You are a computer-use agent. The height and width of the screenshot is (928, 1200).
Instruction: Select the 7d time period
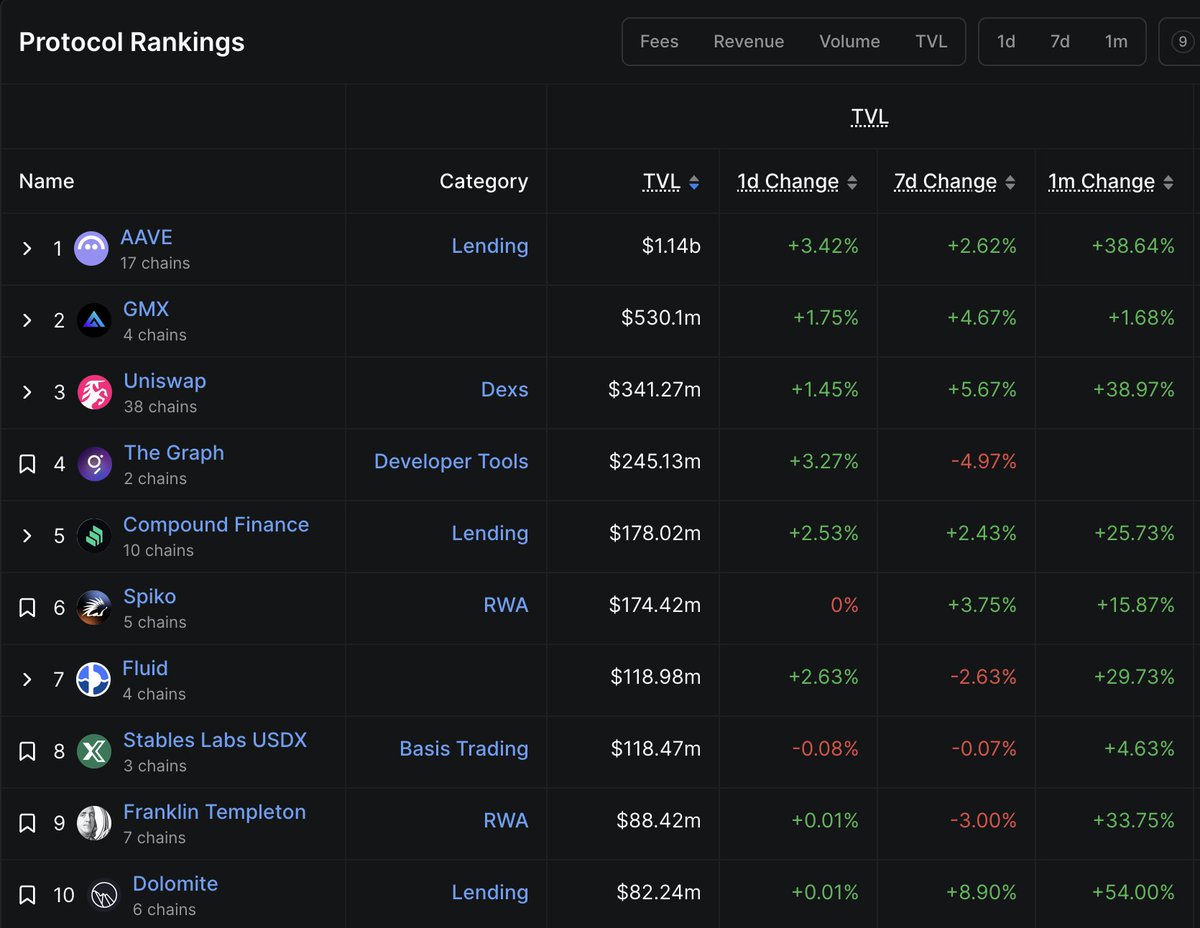pyautogui.click(x=1060, y=42)
